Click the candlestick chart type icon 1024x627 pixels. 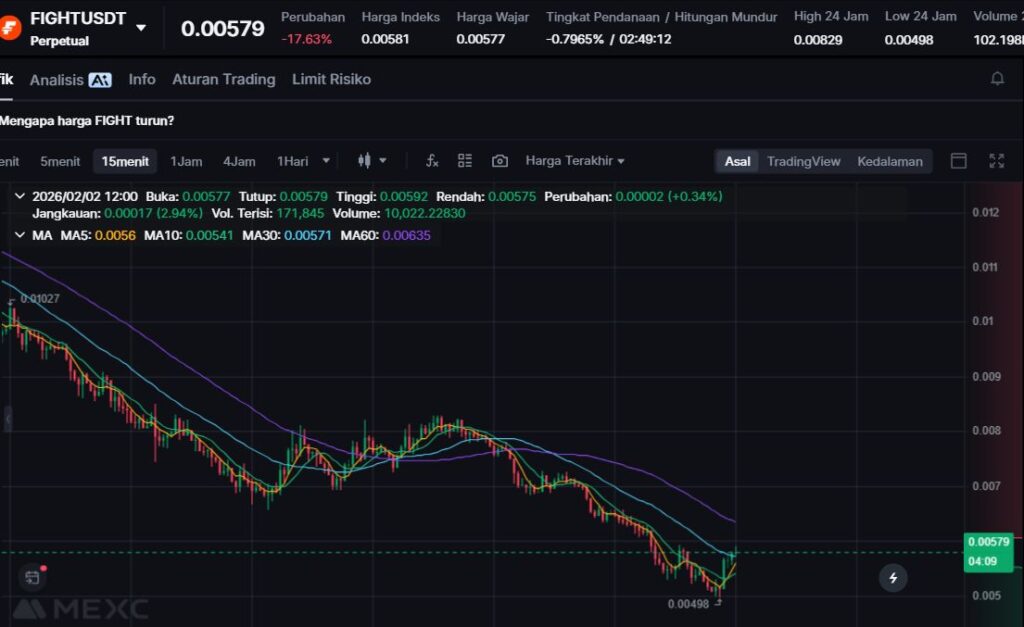coord(364,161)
